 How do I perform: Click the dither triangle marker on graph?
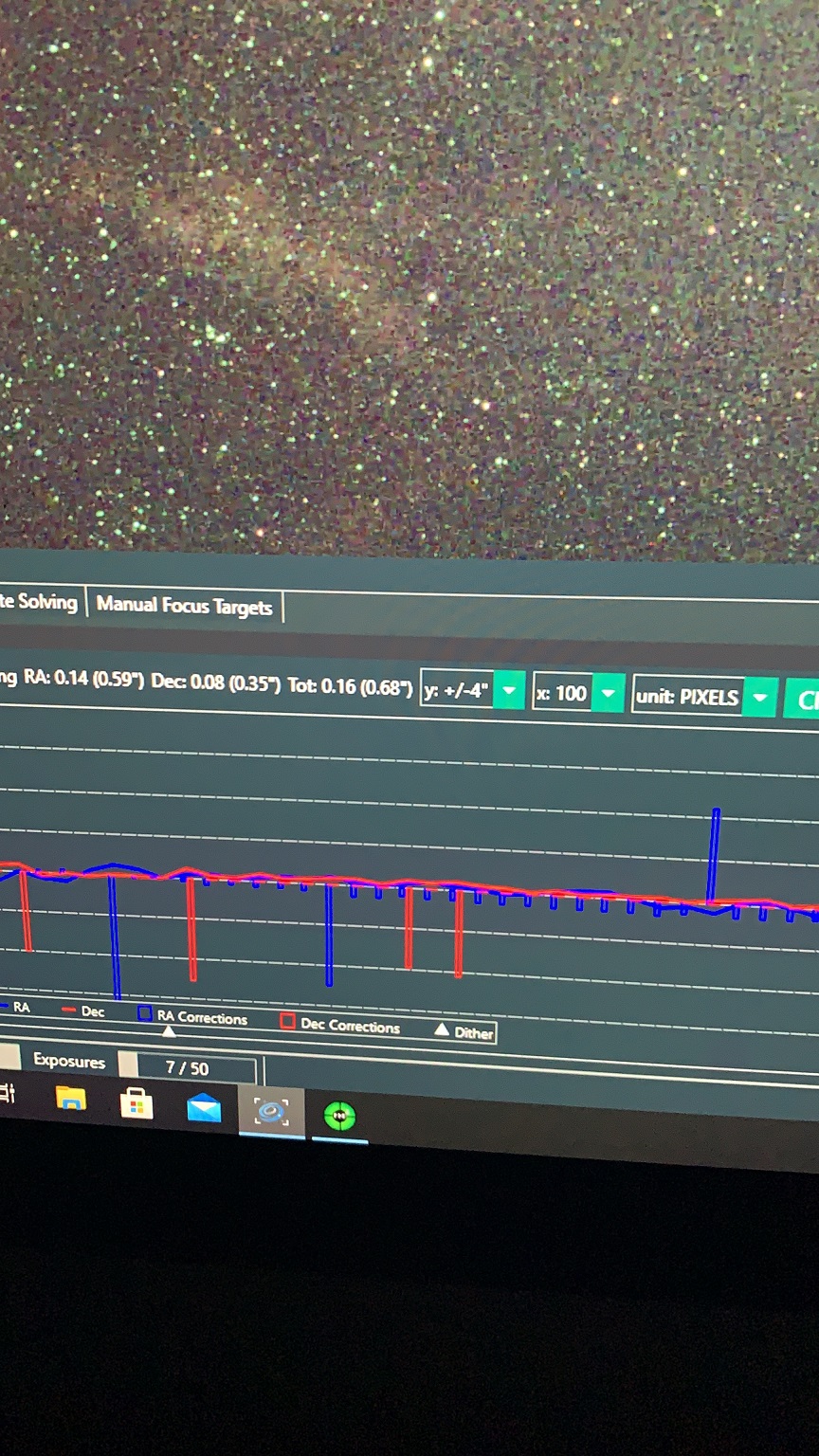pos(169,1030)
